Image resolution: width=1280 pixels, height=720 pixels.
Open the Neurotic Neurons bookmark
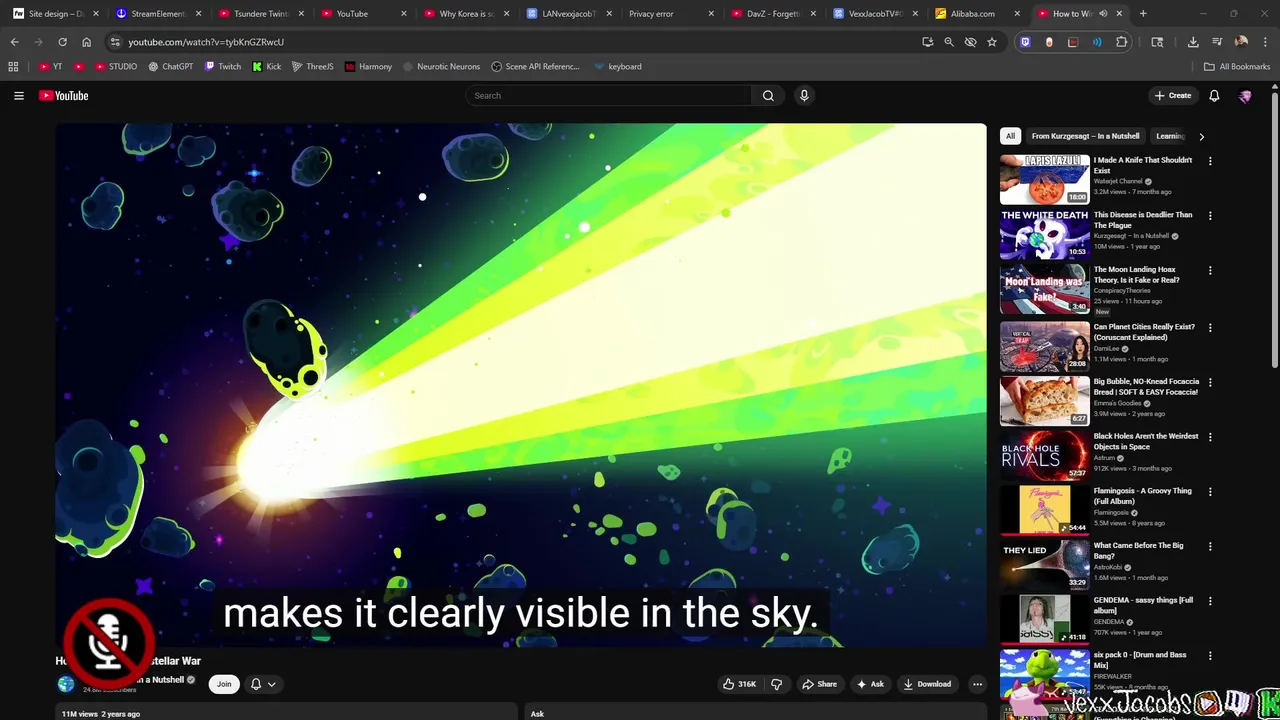441,67
